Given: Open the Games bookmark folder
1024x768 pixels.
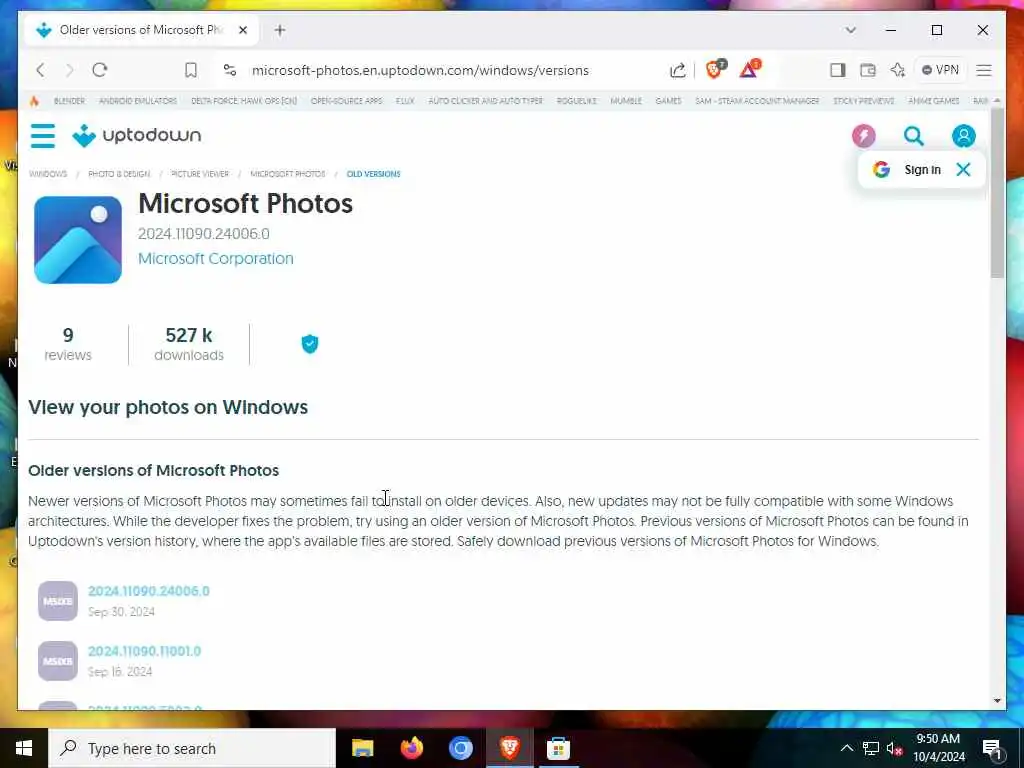Looking at the screenshot, I should [668, 101].
